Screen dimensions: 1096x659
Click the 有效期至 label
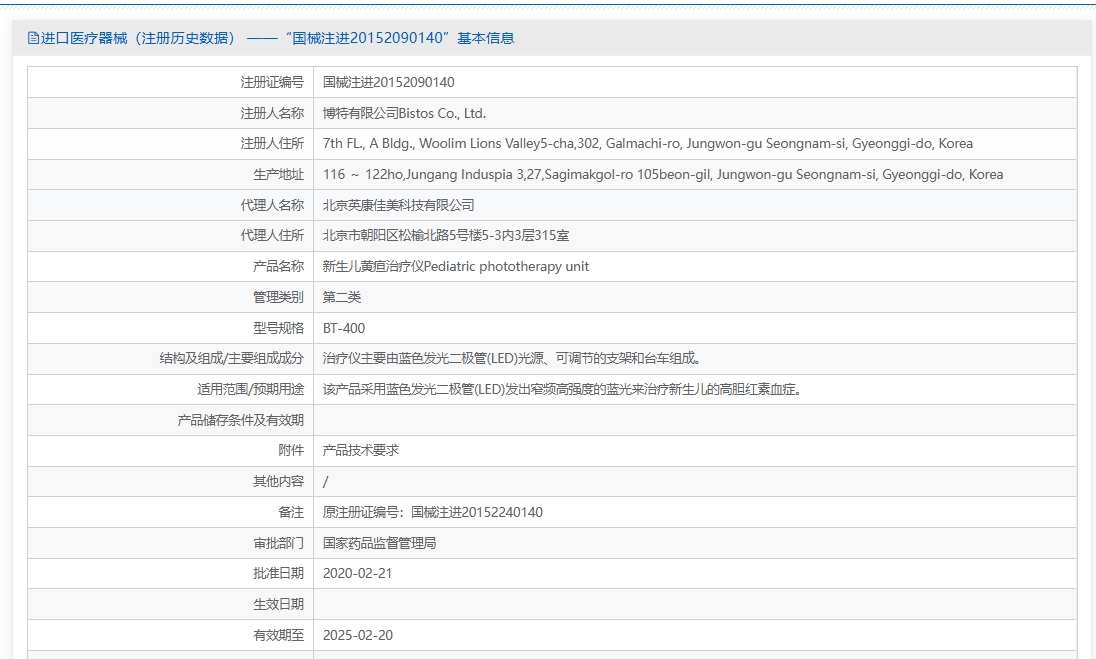tap(279, 635)
